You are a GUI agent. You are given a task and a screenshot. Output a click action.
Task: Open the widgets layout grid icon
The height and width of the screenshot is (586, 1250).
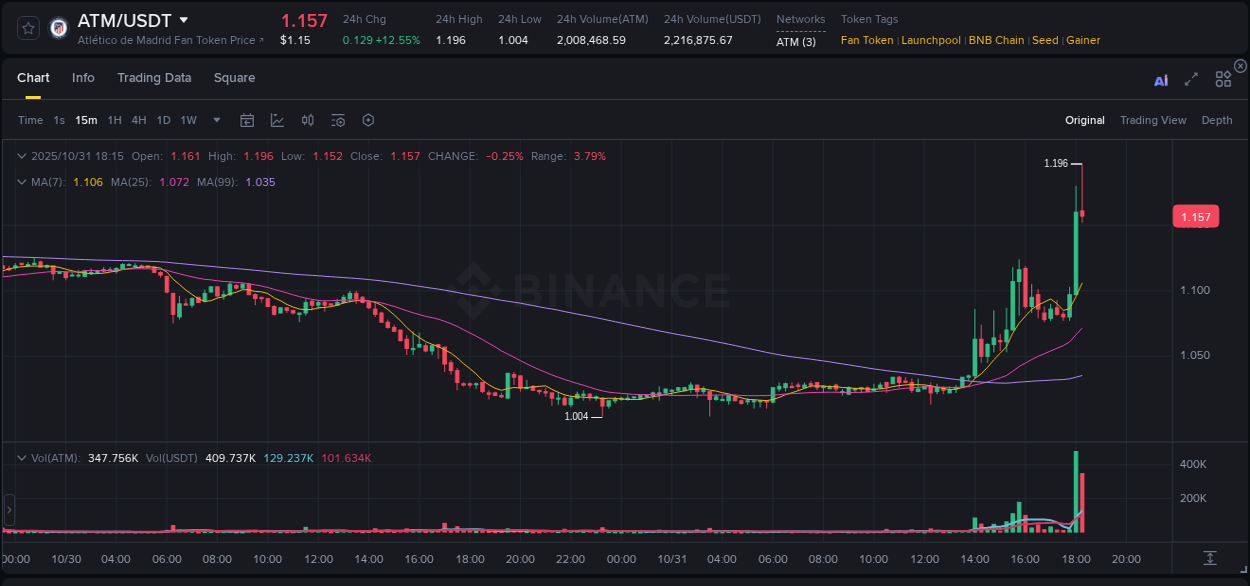(1223, 79)
